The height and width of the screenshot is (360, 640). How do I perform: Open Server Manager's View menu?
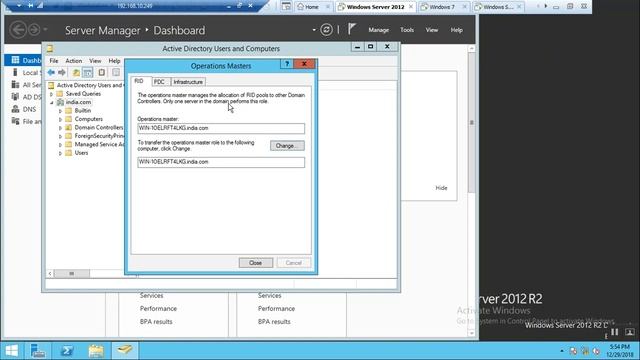point(431,30)
